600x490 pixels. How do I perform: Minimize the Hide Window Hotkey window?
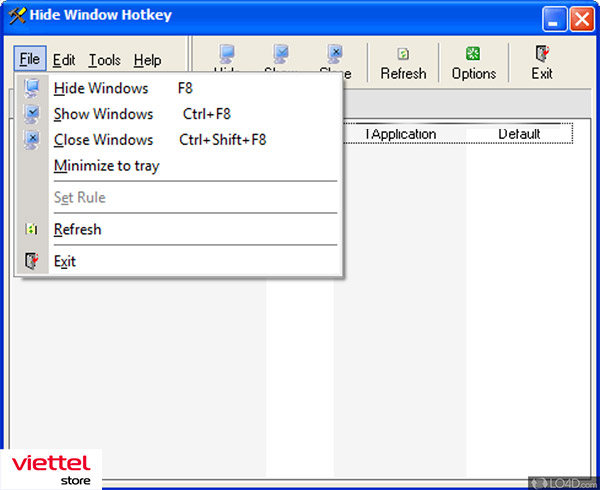click(554, 19)
